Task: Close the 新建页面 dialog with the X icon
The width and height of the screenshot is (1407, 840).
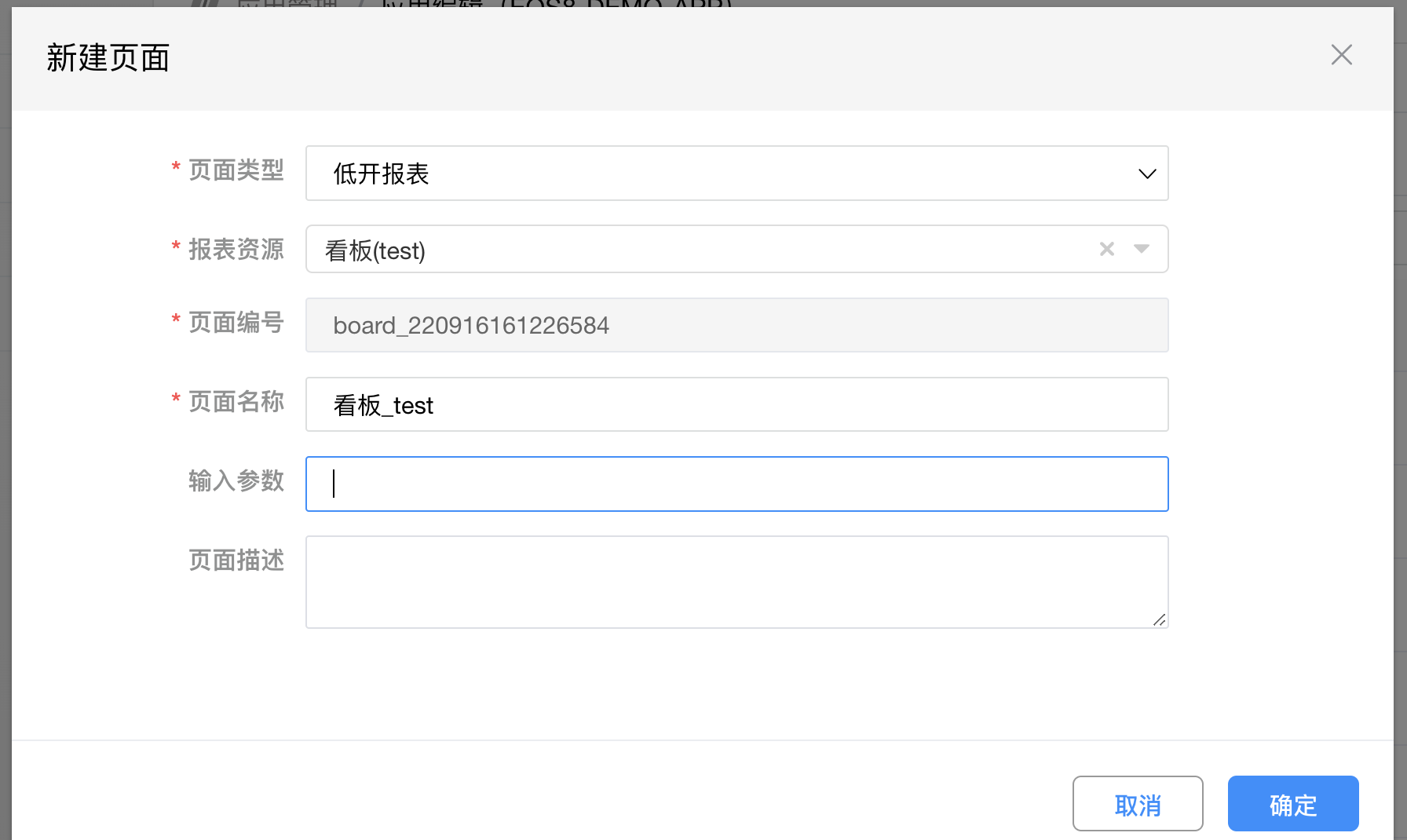Action: [x=1341, y=55]
